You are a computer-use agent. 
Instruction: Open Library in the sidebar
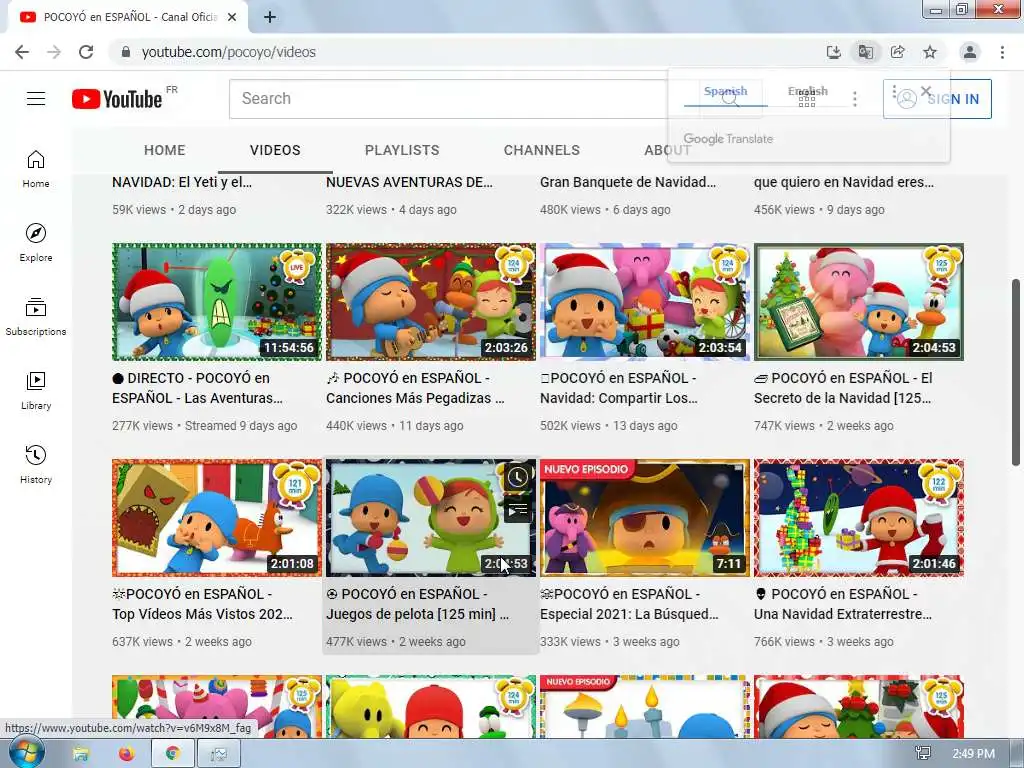[36, 391]
